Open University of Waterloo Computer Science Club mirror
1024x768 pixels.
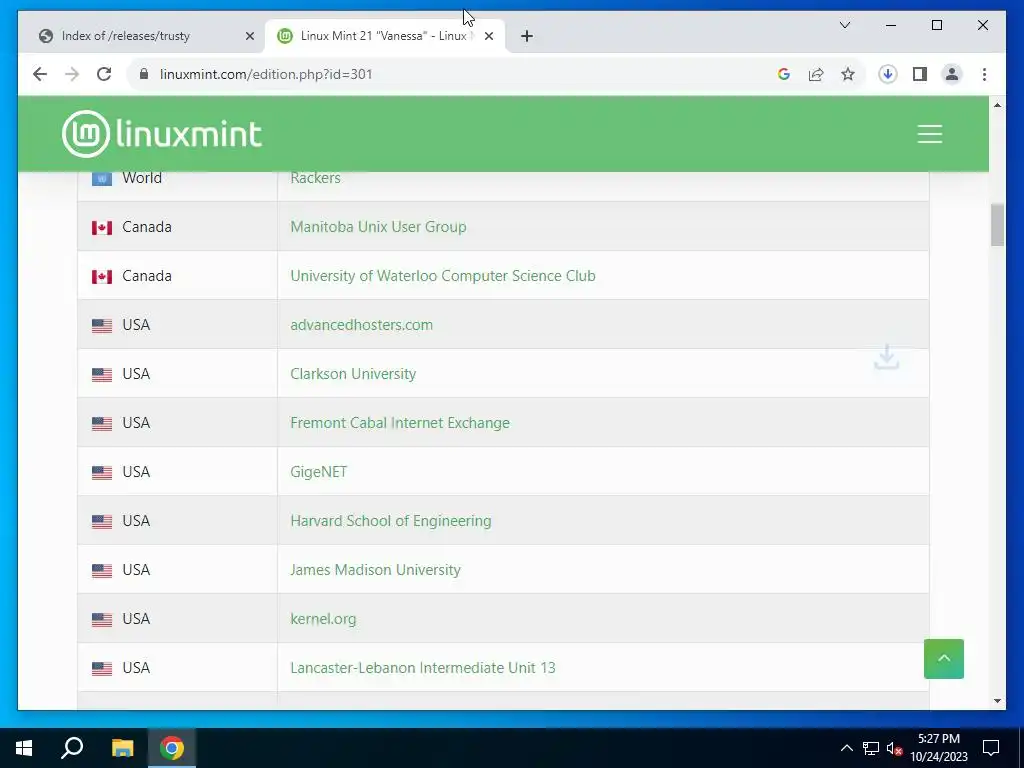(443, 276)
